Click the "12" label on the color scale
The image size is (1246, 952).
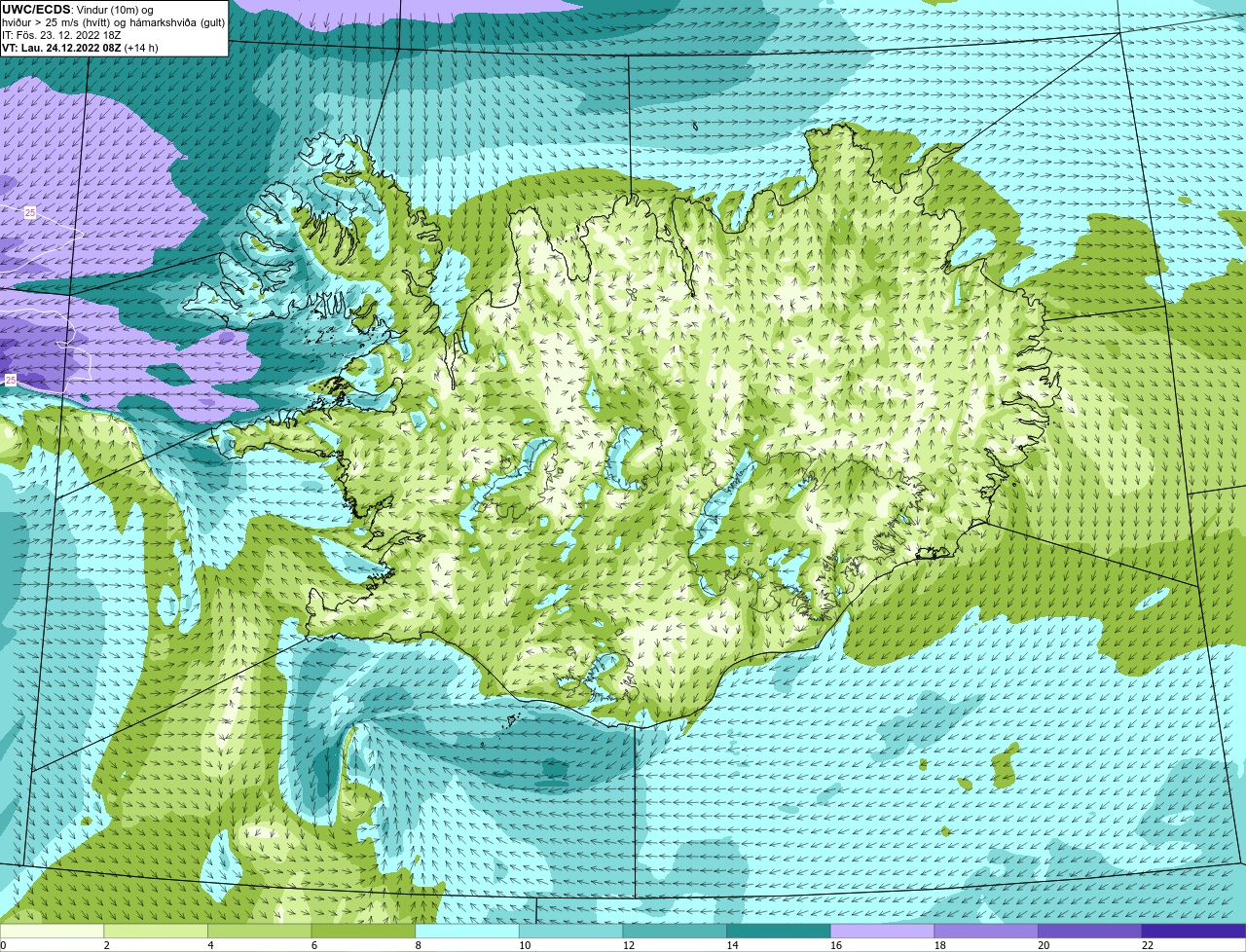pos(629,945)
